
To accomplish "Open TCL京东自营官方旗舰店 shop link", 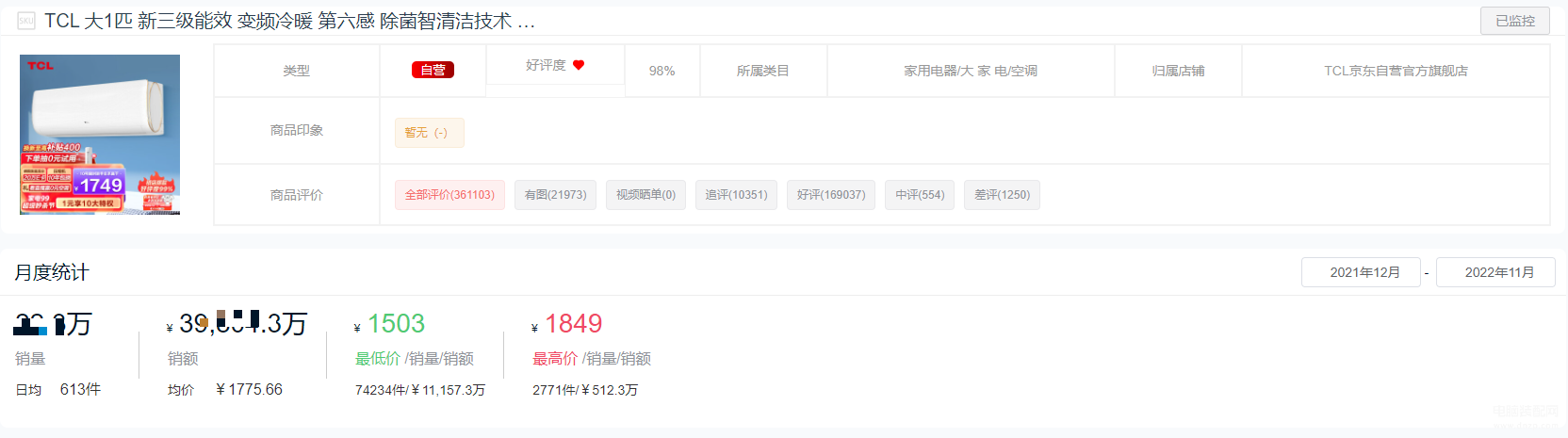I will [1396, 71].
